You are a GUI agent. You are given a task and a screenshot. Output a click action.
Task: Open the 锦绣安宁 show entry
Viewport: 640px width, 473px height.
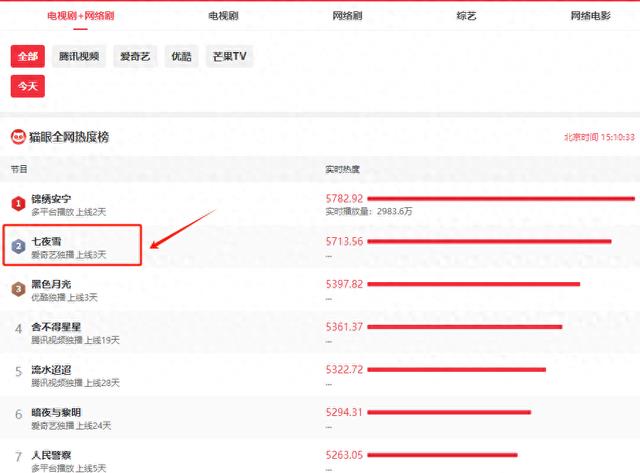[x=51, y=199]
